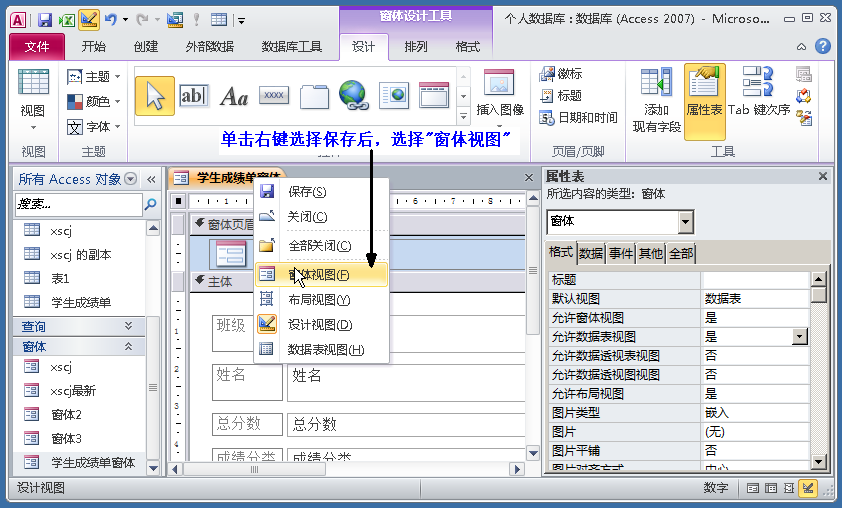Click the Save icon in quick access toolbar

pyautogui.click(x=45, y=20)
